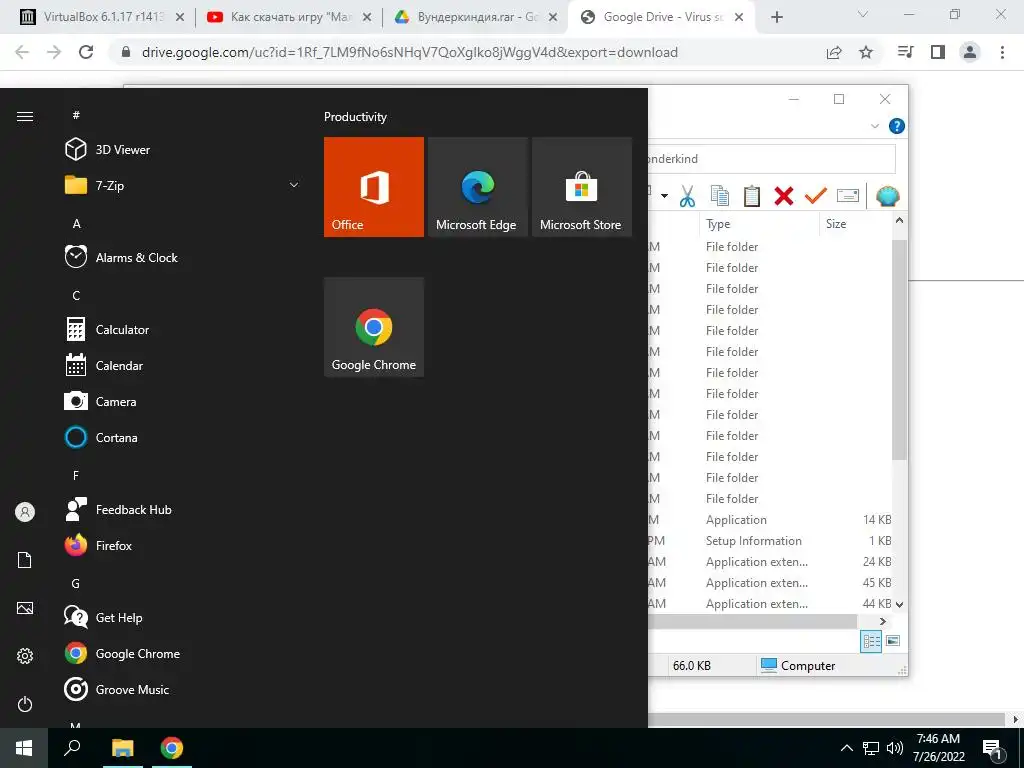Launch Alarms & Clock app
The image size is (1024, 768).
(121, 257)
